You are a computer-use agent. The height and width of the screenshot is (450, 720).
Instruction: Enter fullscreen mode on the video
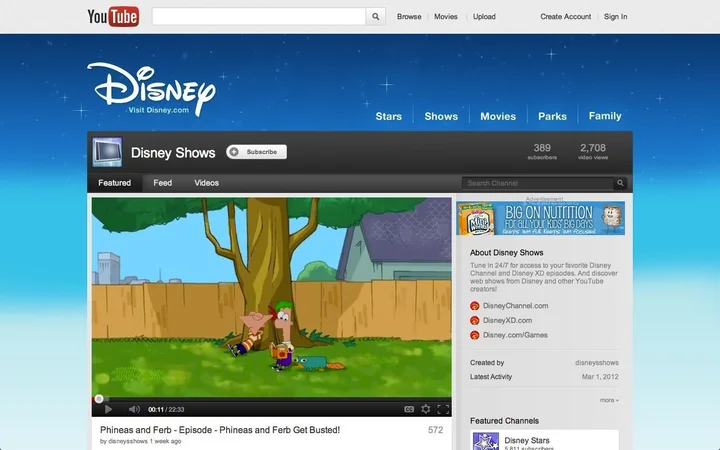(x=443, y=409)
